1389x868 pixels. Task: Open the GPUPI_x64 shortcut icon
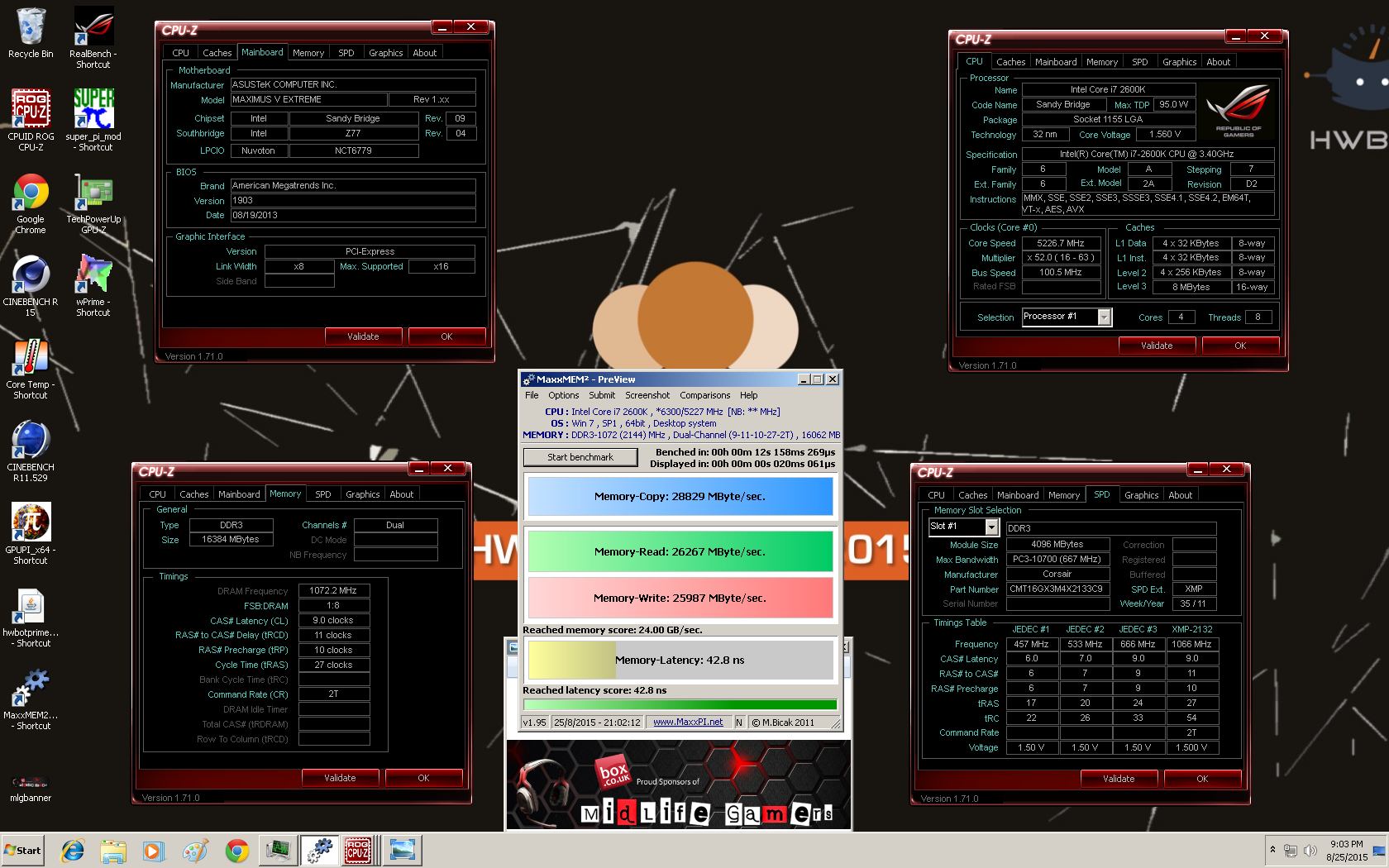[x=31, y=534]
